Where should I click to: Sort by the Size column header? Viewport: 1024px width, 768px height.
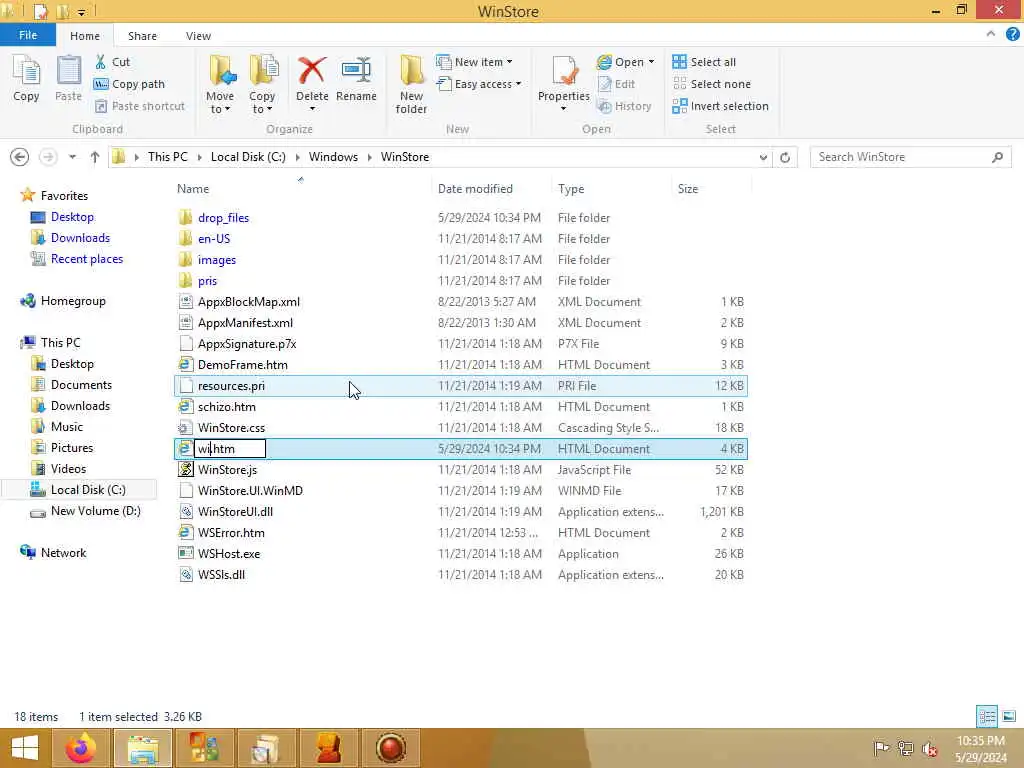click(688, 189)
